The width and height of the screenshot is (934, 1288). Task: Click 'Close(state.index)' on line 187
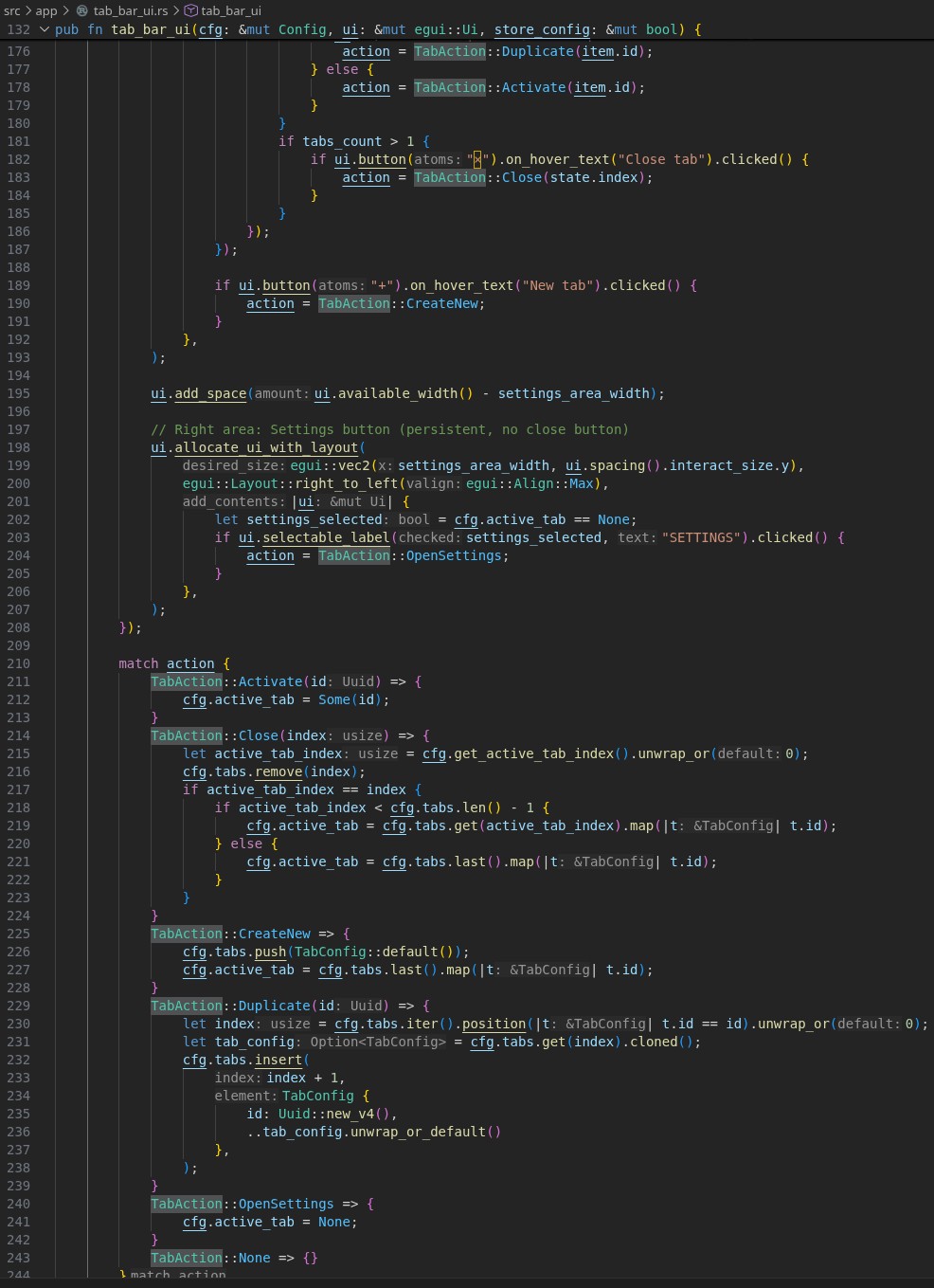573,177
